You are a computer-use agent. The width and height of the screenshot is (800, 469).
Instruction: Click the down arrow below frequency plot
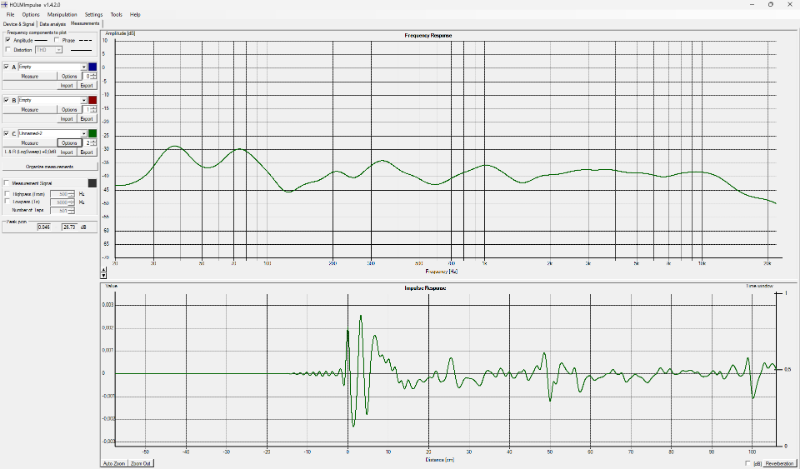point(104,275)
